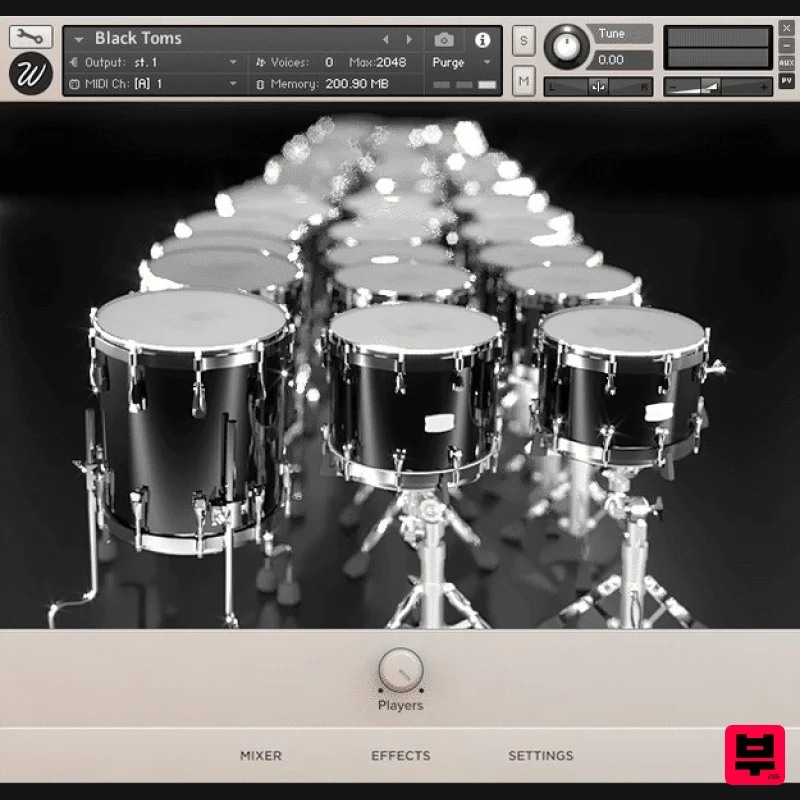
Task: Toggle the AUX sends panel
Action: [789, 62]
